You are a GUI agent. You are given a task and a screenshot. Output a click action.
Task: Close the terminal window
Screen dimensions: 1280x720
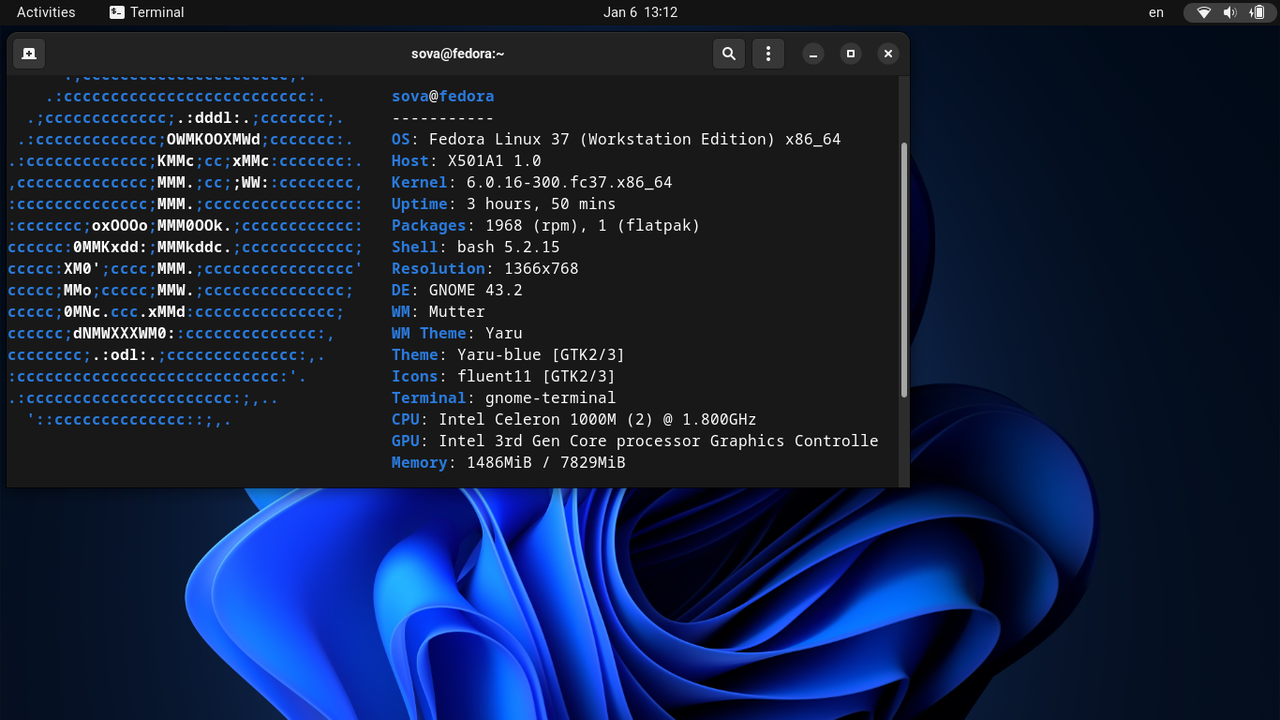[888, 54]
